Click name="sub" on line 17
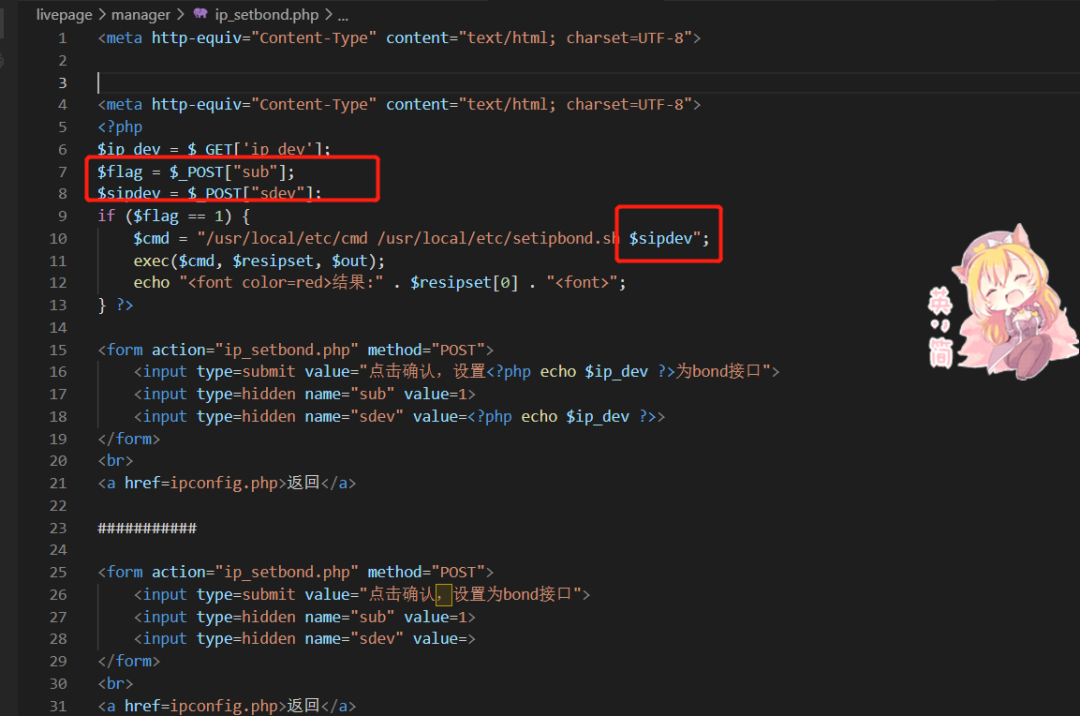 (x=350, y=394)
